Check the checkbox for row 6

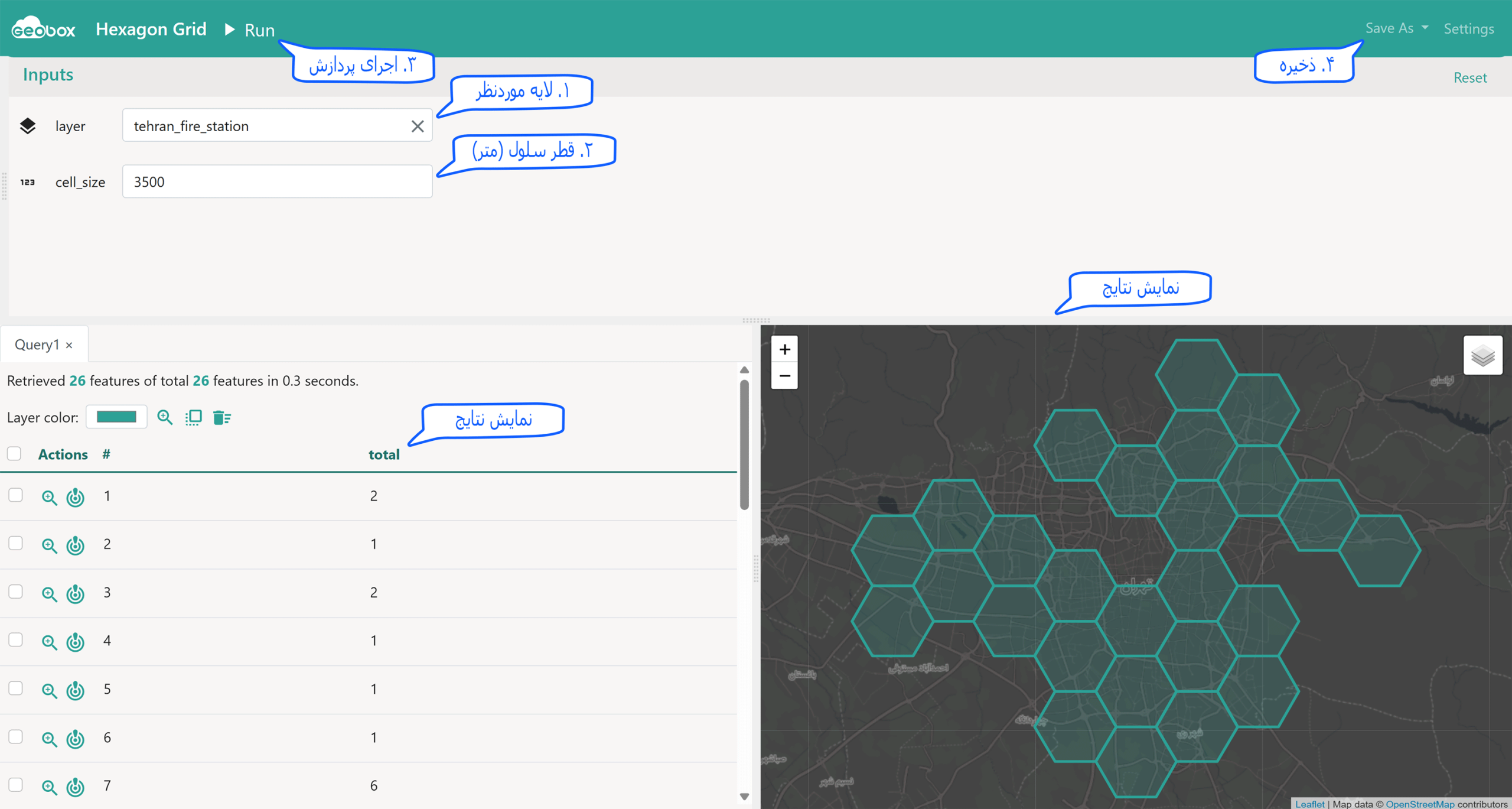[15, 736]
